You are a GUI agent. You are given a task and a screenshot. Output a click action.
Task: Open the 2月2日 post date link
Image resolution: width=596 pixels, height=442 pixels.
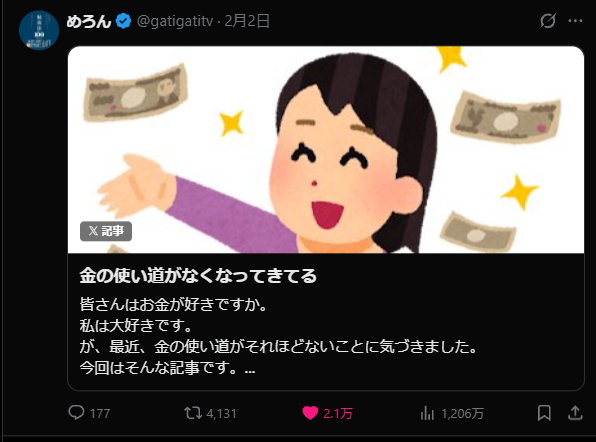point(247,21)
